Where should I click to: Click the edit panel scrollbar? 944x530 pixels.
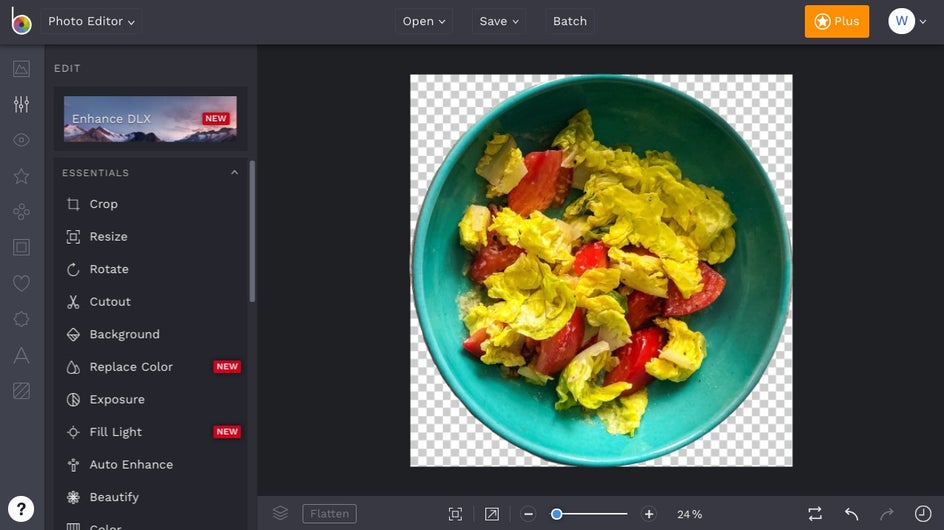point(252,231)
